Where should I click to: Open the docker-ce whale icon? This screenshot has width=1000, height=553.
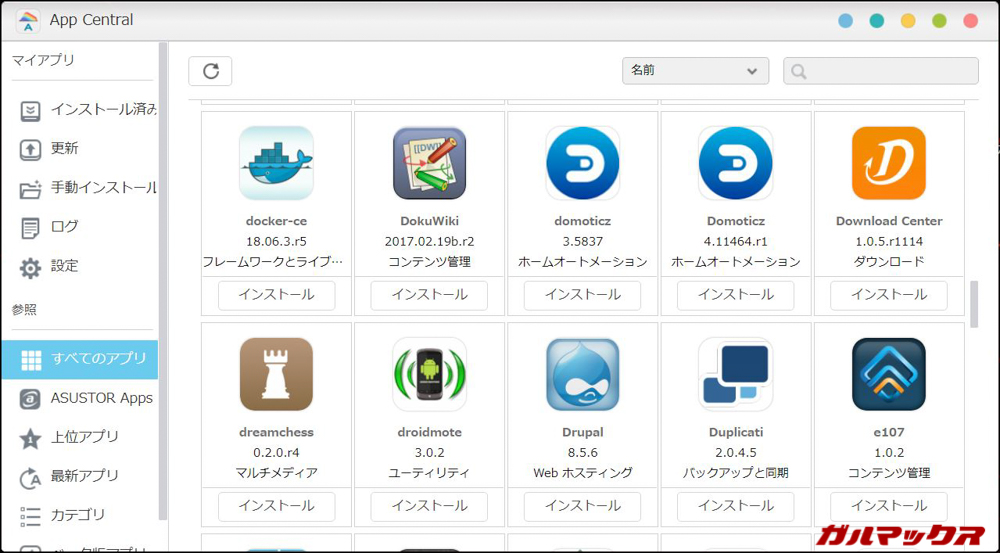point(276,163)
